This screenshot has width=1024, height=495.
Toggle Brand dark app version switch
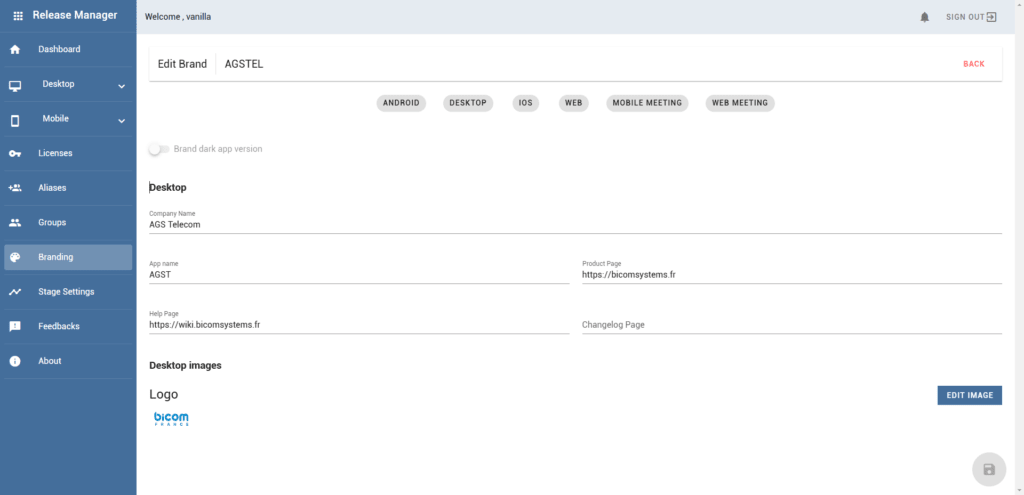pyautogui.click(x=159, y=149)
